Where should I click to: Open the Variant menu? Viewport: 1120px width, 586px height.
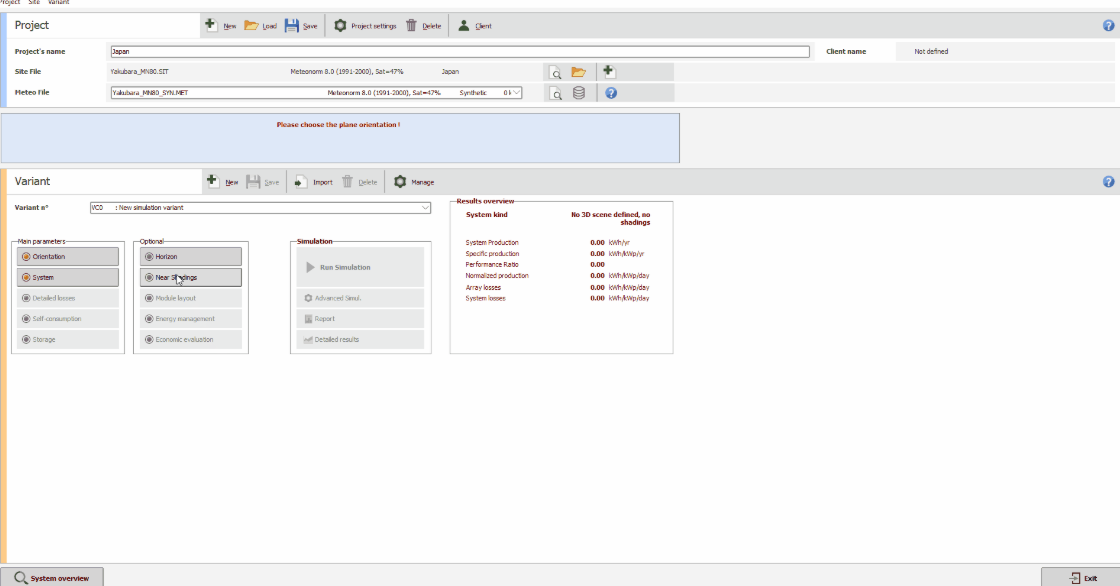tap(59, 3)
